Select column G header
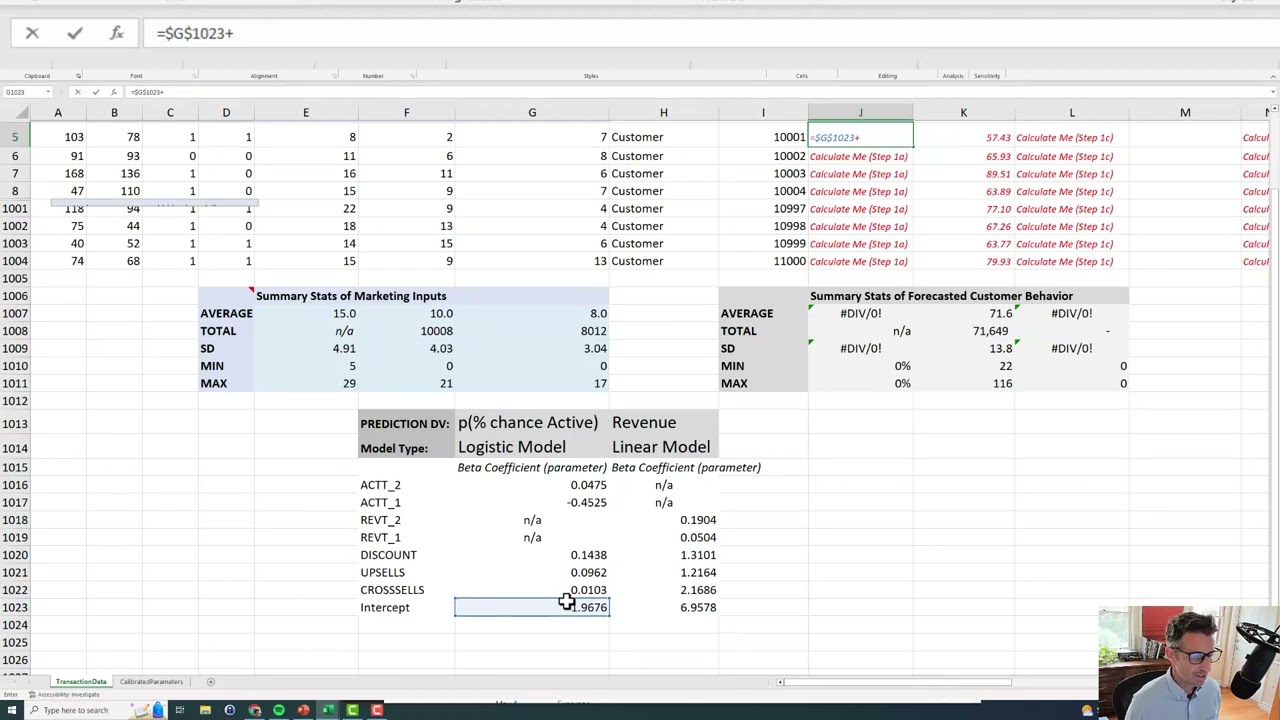 pyautogui.click(x=532, y=113)
